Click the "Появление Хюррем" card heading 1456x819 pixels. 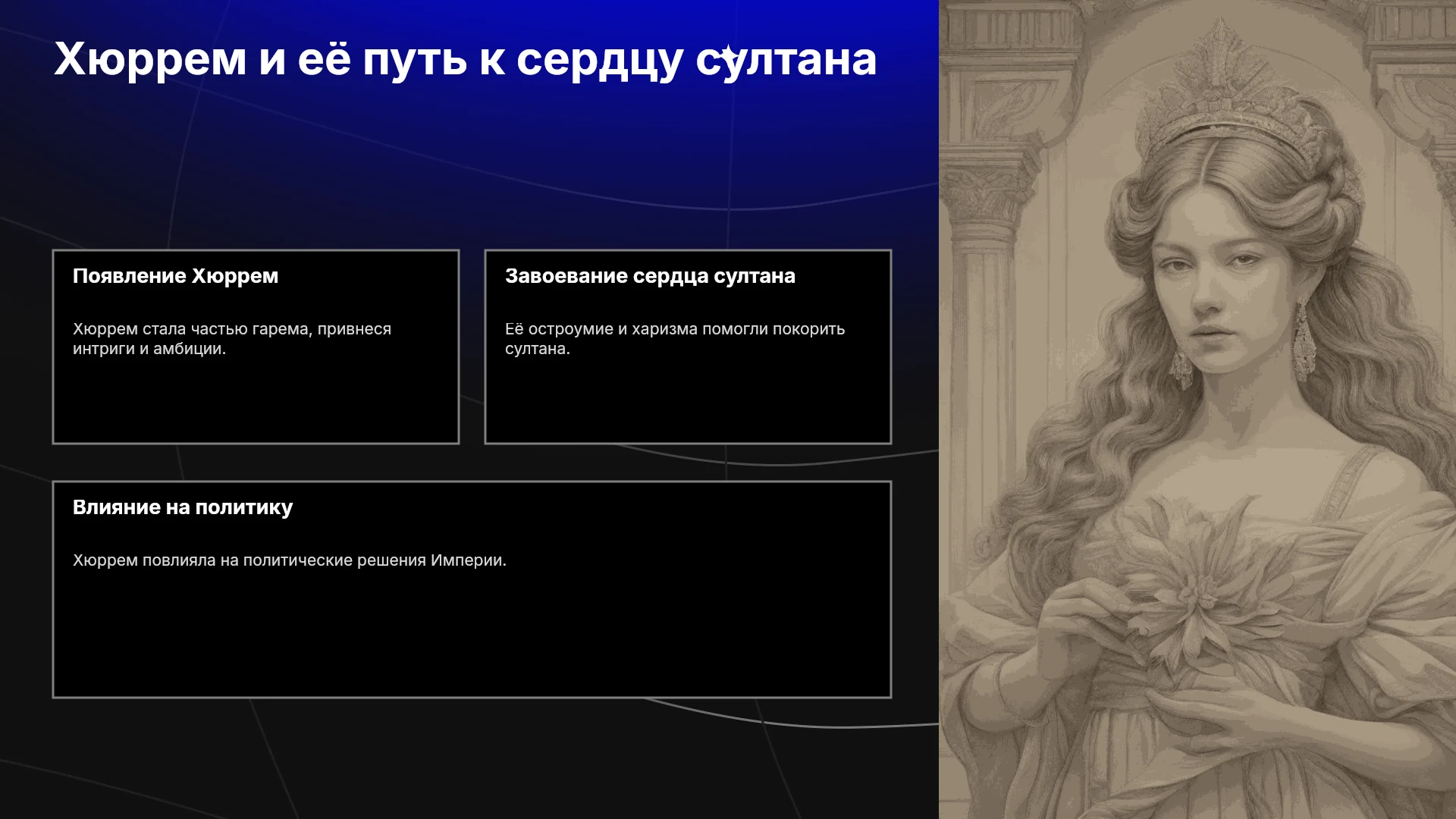click(175, 276)
